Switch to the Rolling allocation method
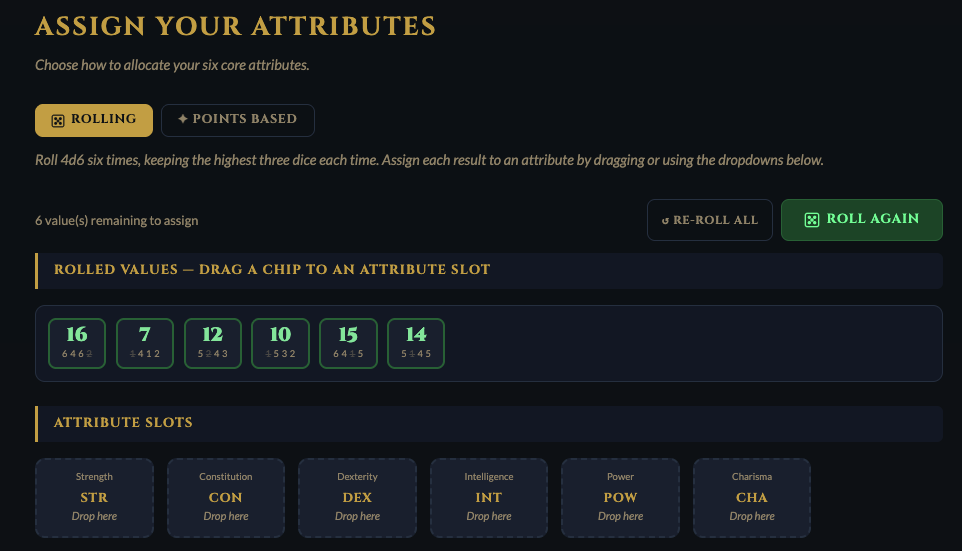The width and height of the screenshot is (962, 551). [94, 120]
